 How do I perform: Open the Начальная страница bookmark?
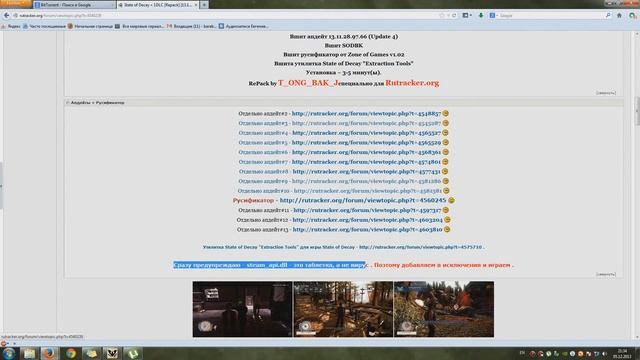point(90,26)
